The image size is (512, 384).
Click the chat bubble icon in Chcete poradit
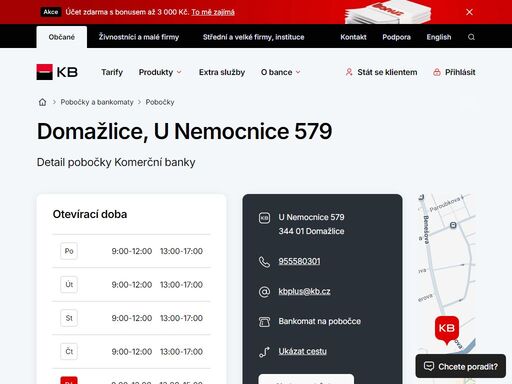click(x=429, y=366)
